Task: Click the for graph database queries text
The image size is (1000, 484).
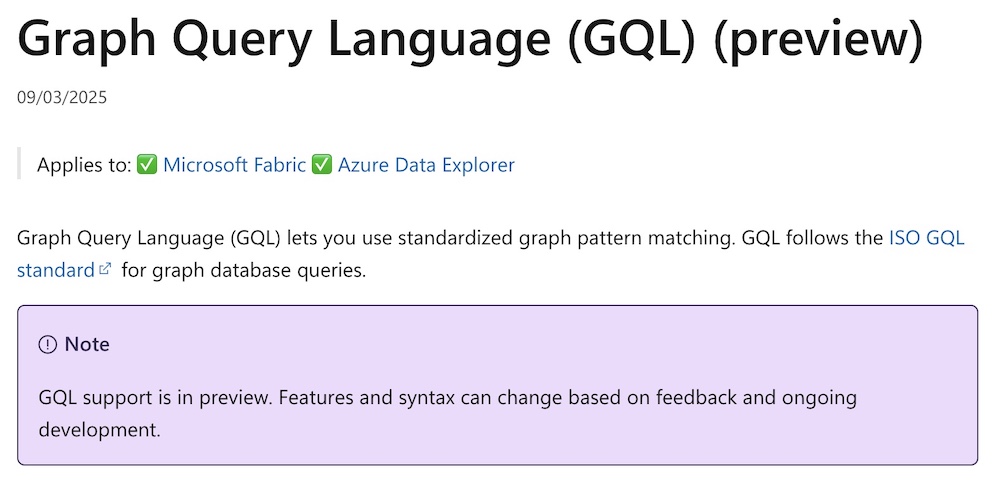Action: click(244, 270)
